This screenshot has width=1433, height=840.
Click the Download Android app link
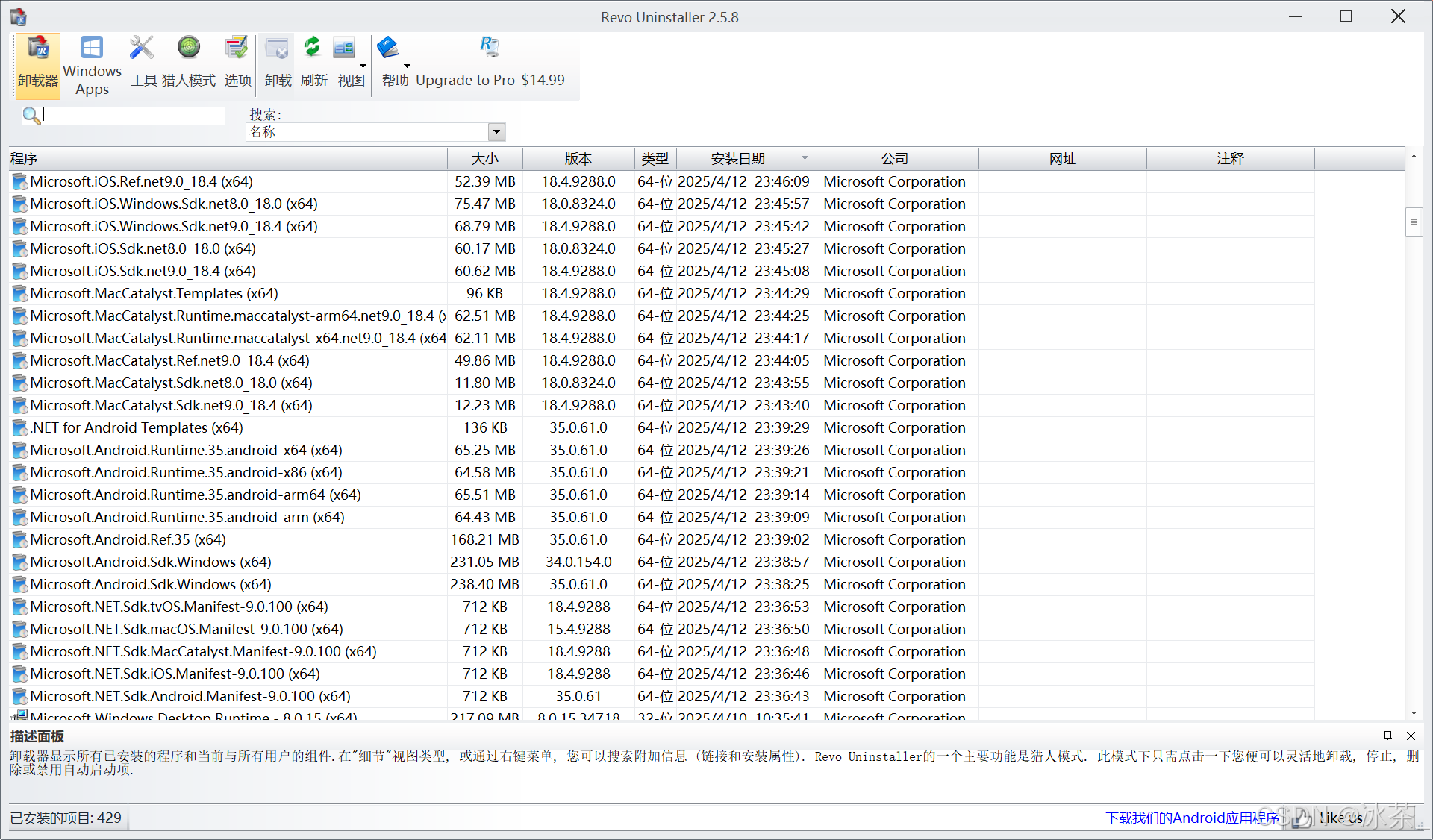(x=1192, y=818)
